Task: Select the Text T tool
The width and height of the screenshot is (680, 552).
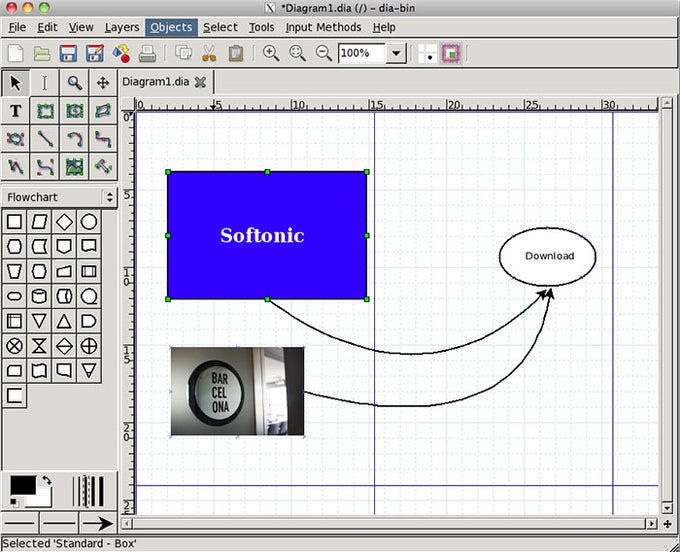Action: point(15,111)
